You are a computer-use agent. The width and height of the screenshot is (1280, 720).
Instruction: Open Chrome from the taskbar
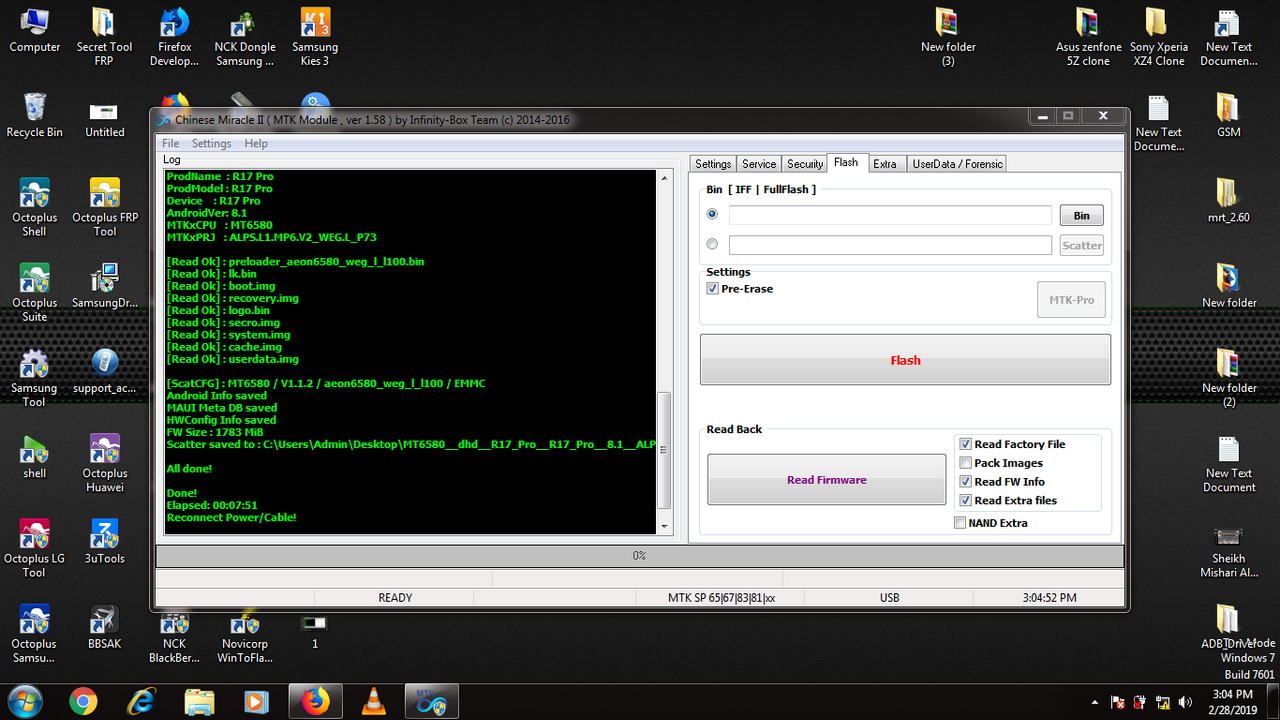[84, 702]
